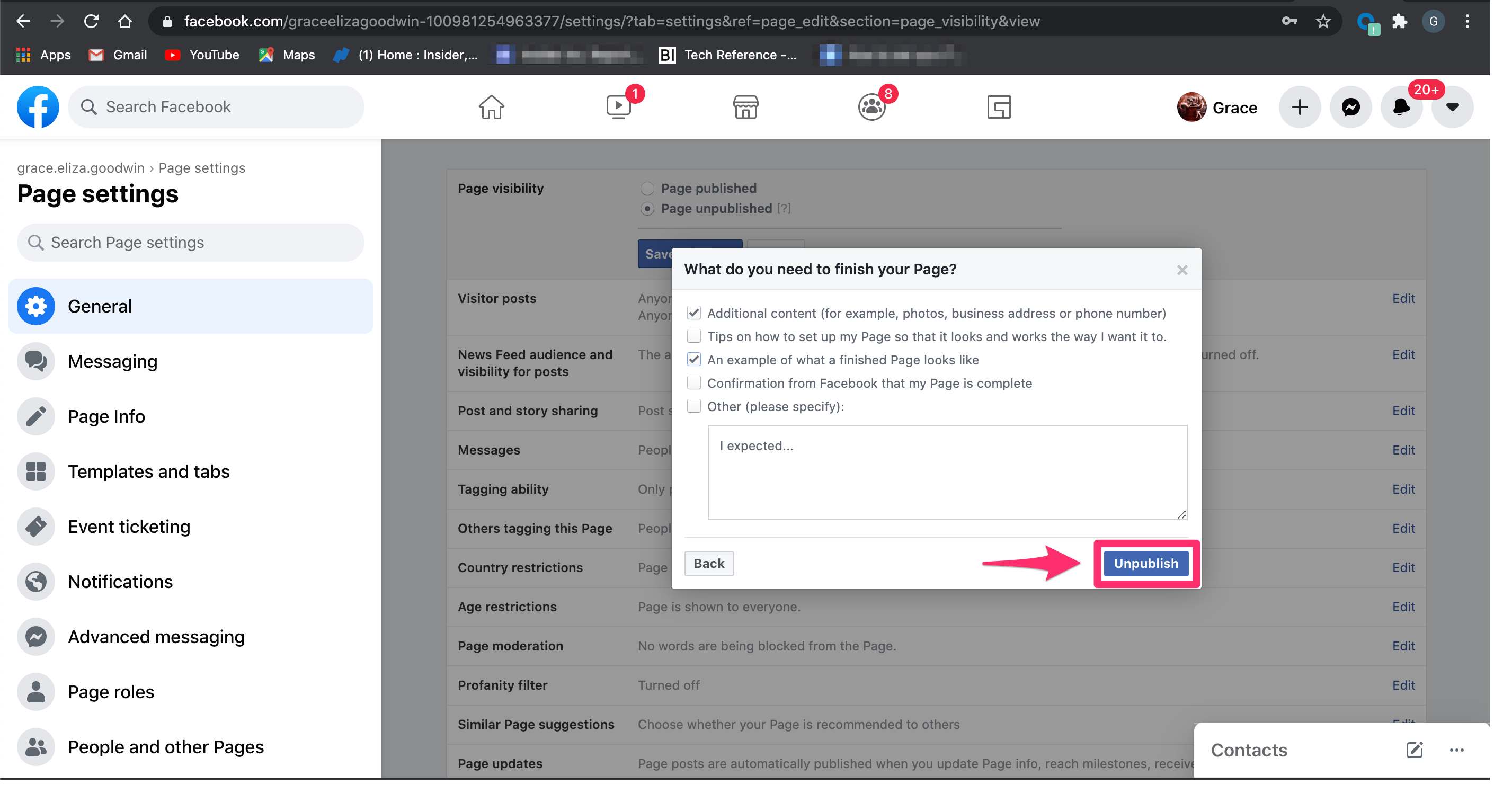Open Facebook Marketplace

745,107
